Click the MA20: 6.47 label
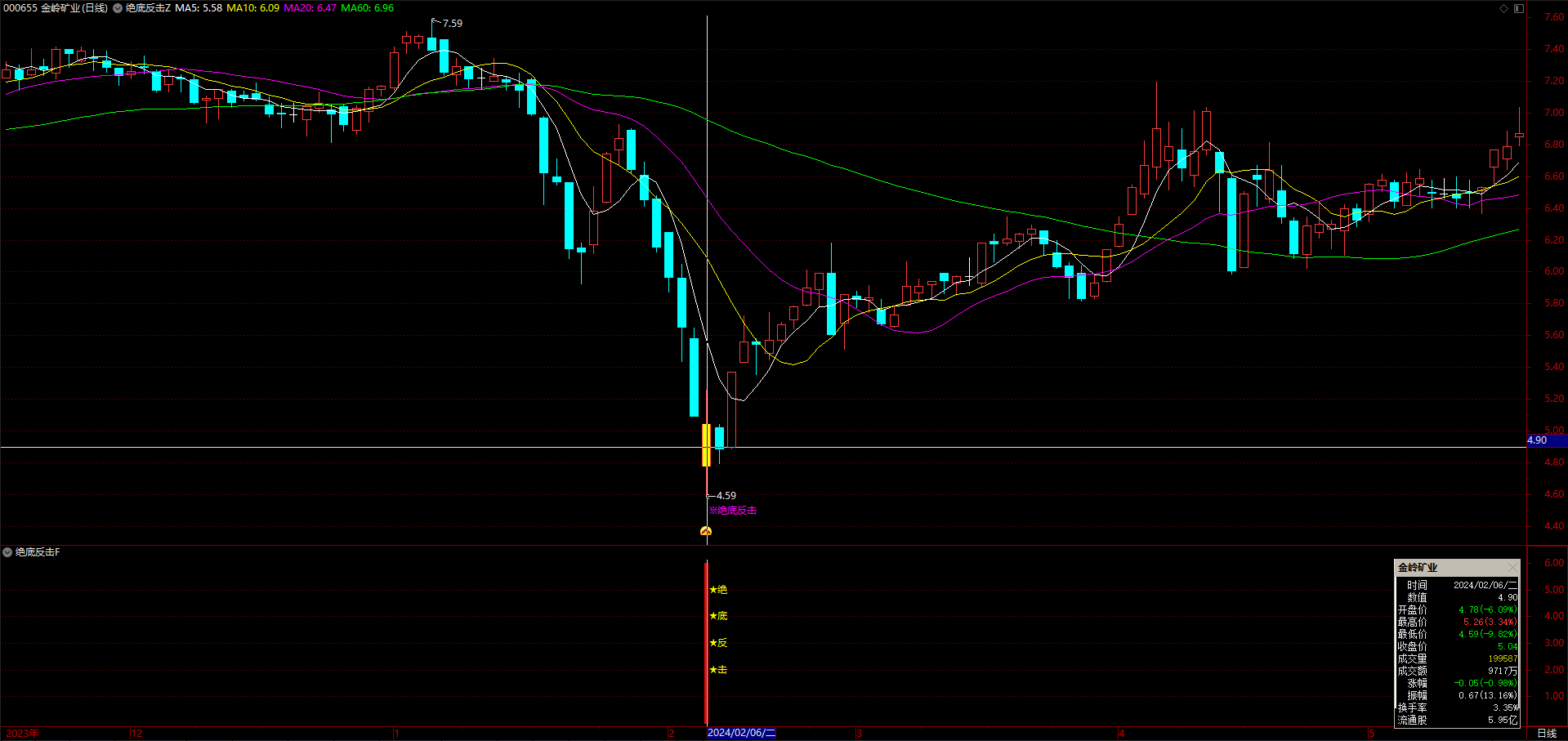The width and height of the screenshot is (1568, 741). pos(310,8)
